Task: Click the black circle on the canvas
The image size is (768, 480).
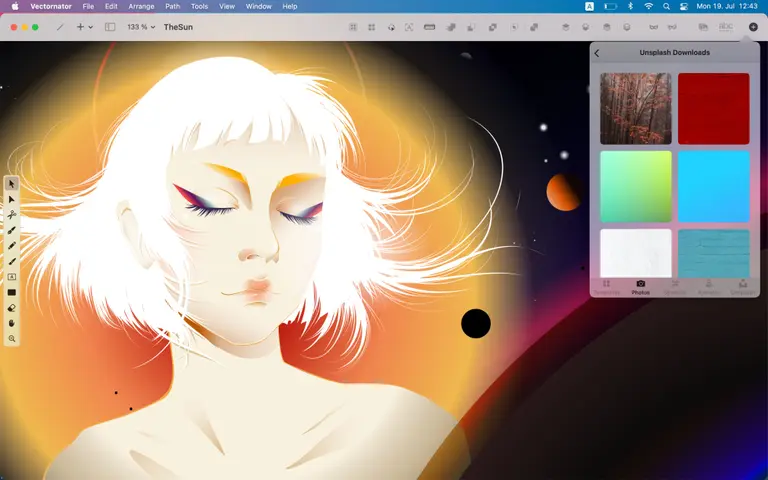Action: (x=476, y=323)
